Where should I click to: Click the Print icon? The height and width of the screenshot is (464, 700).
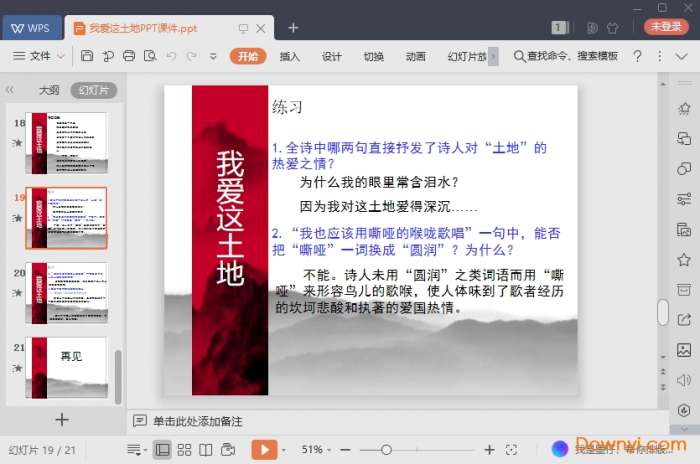click(129, 56)
